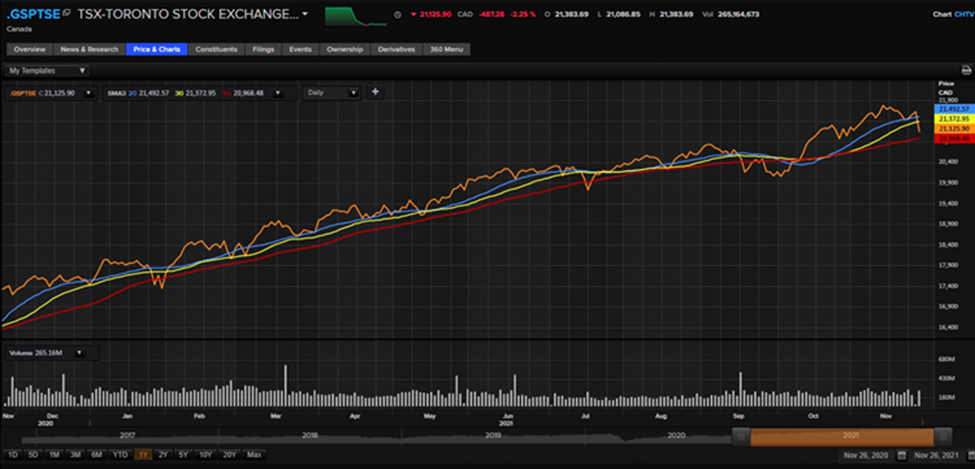The image size is (975, 469).
Task: Select the highlighted 1Y range button
Action: 143,455
